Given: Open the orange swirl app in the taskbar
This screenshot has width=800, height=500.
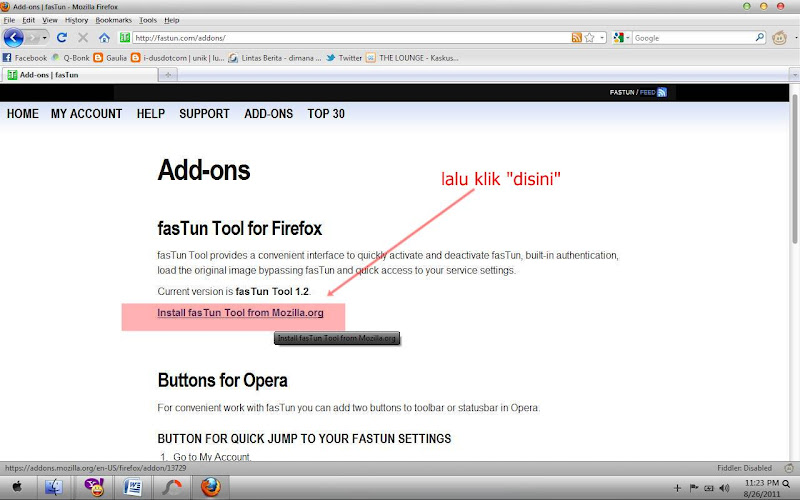Looking at the screenshot, I should (172, 487).
